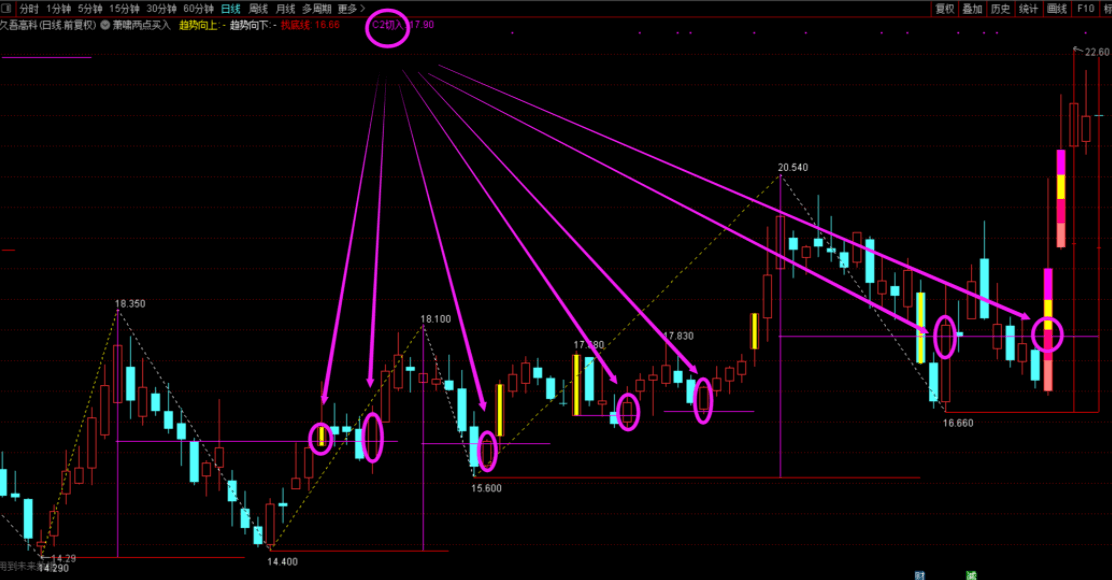Screen dimensions: 1112x580
Task: Click the 22.60 high price label
Action: point(1096,52)
